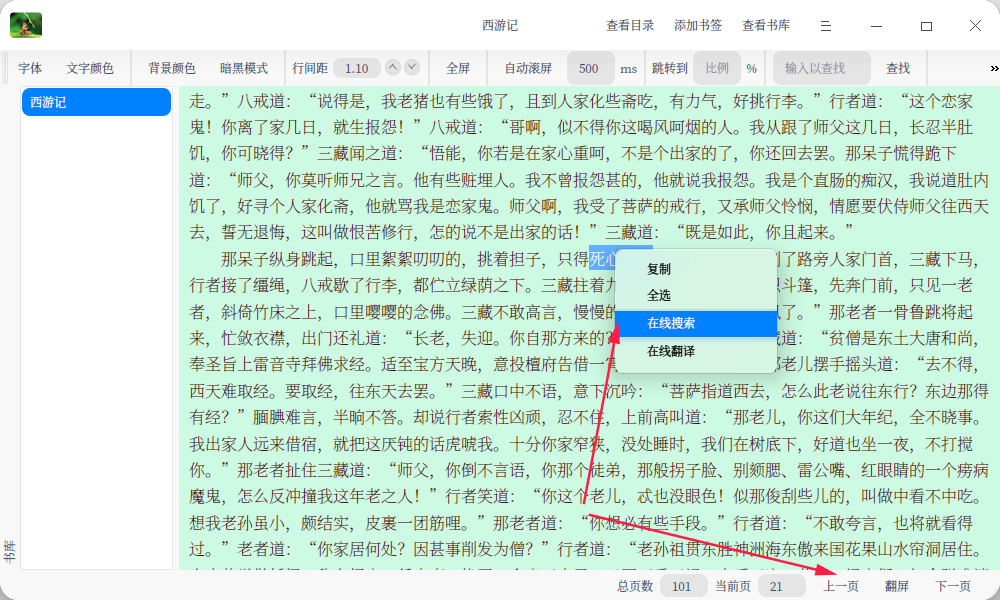The image size is (1000, 600).
Task: Click the app logo icon
Action: coord(26,26)
